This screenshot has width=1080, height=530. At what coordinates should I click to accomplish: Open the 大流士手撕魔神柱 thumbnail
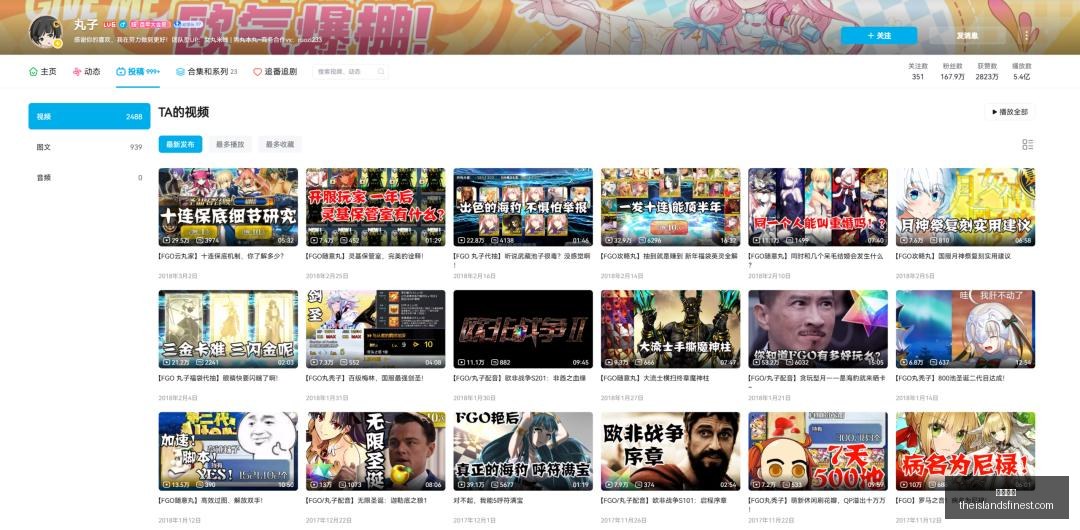670,329
